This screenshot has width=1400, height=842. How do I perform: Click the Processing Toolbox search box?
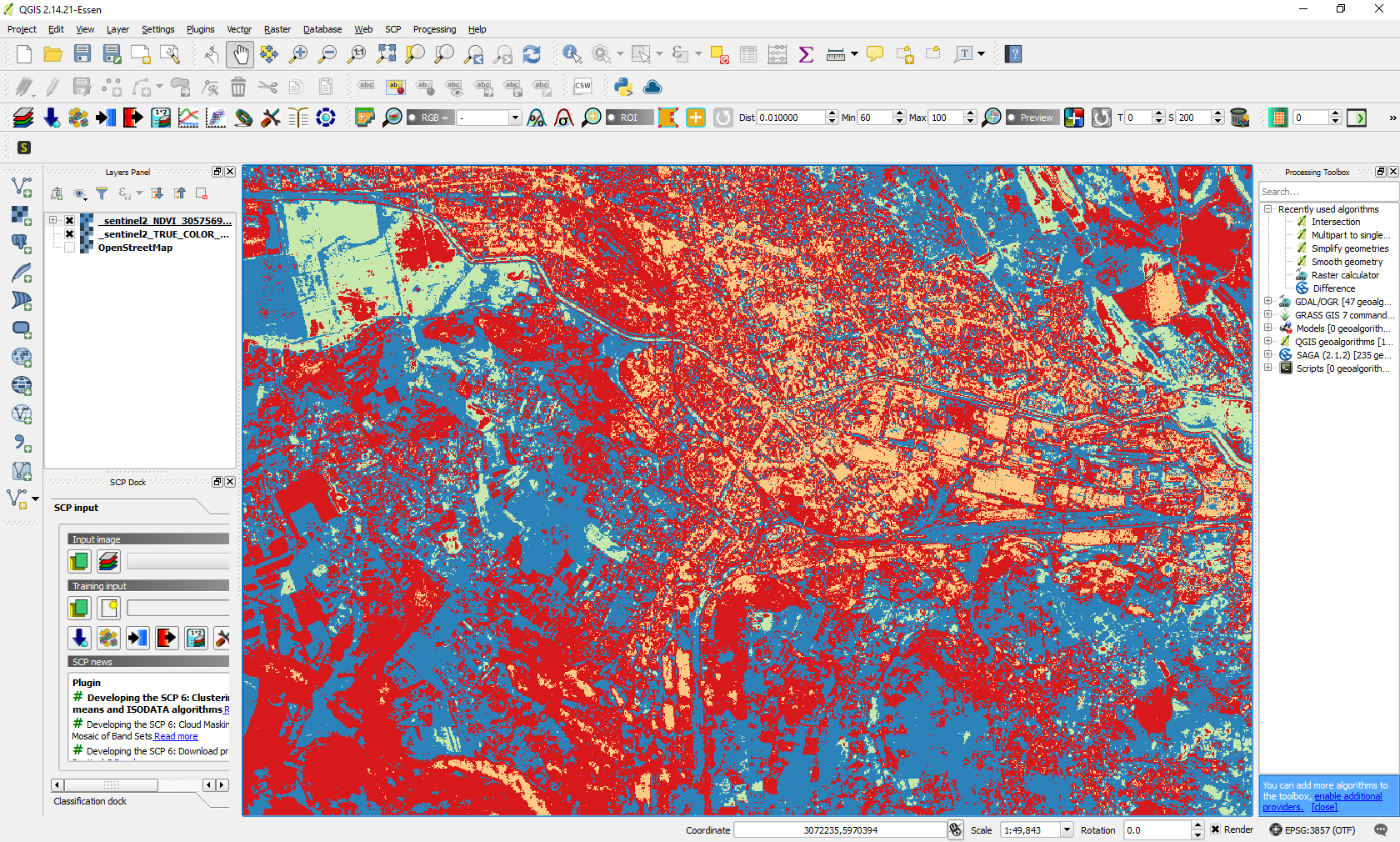click(1327, 191)
